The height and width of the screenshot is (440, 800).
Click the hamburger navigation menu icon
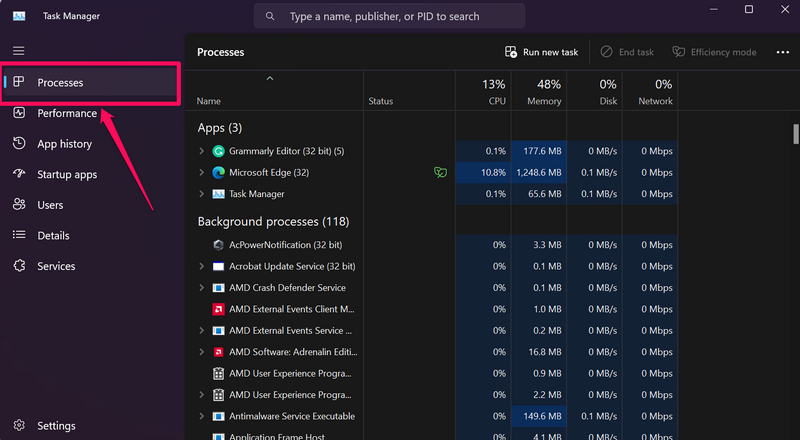tap(18, 51)
